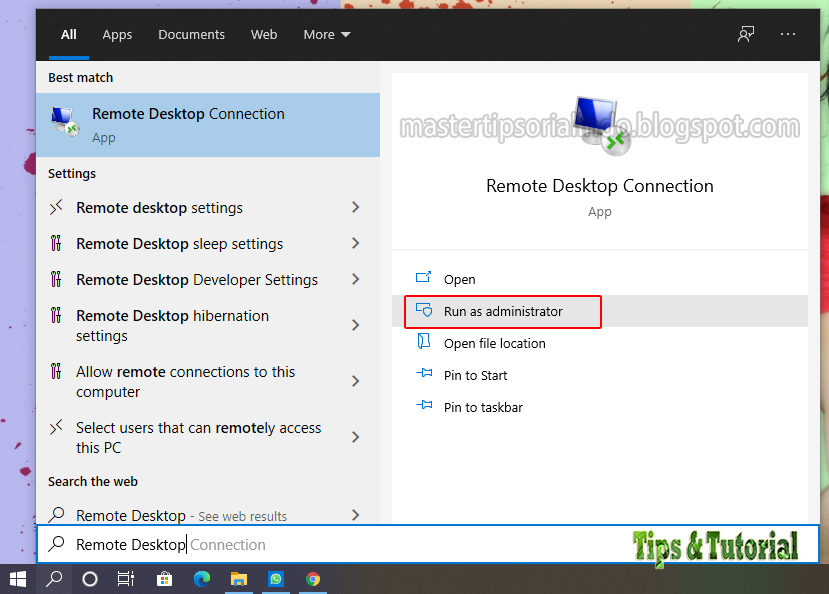The width and height of the screenshot is (829, 594).
Task: Switch to the All search tab
Action: click(x=69, y=35)
